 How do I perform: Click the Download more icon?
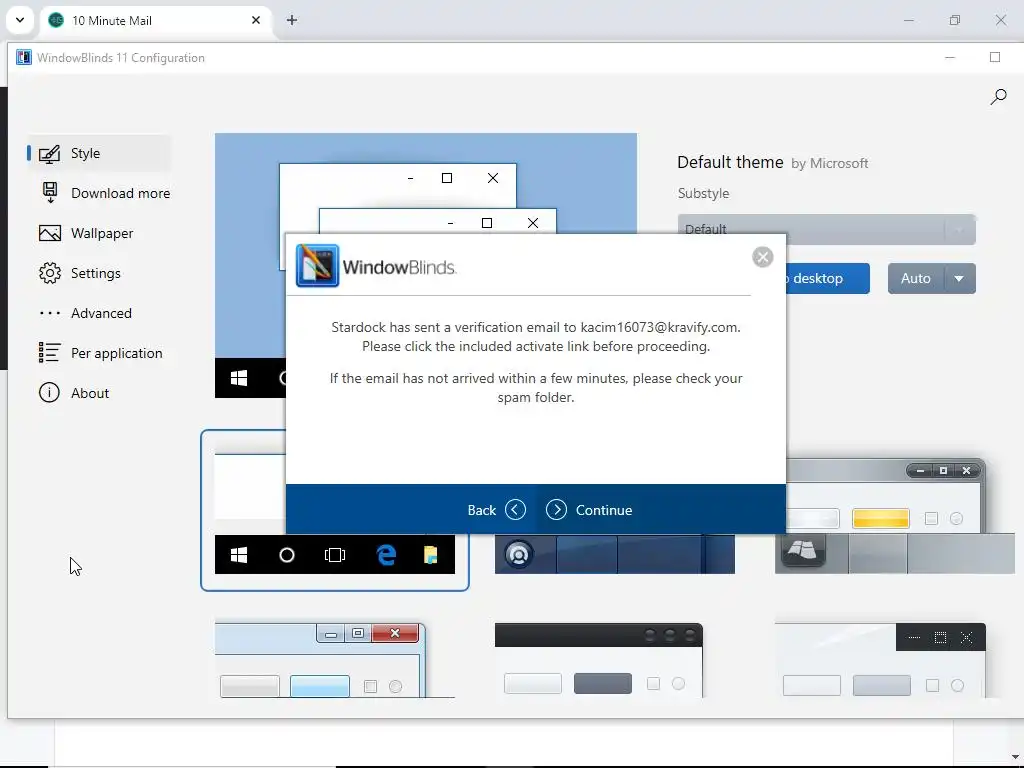point(50,193)
